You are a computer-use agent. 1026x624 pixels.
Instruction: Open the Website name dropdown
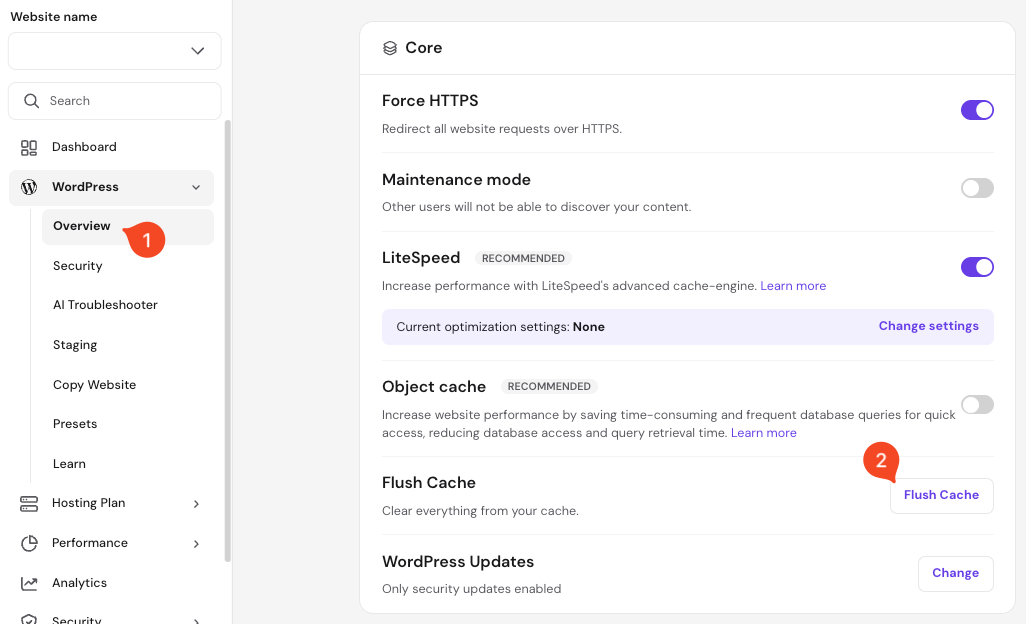tap(115, 51)
